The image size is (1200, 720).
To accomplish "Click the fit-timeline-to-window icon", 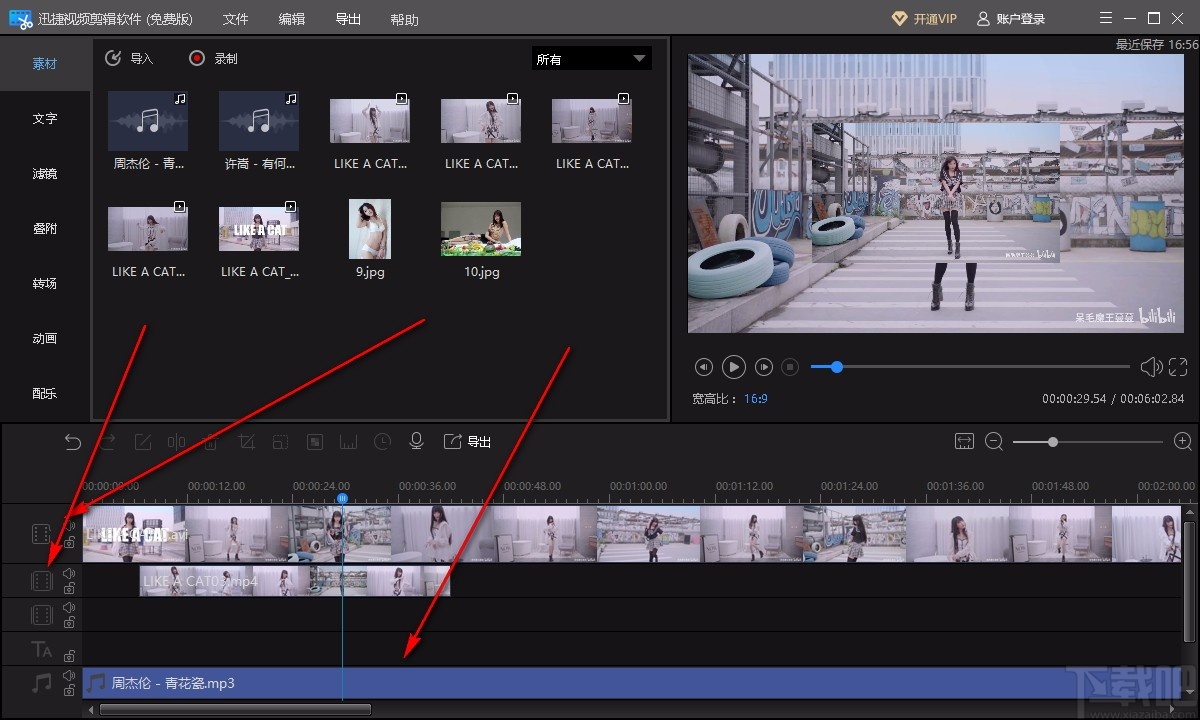I will [x=964, y=441].
